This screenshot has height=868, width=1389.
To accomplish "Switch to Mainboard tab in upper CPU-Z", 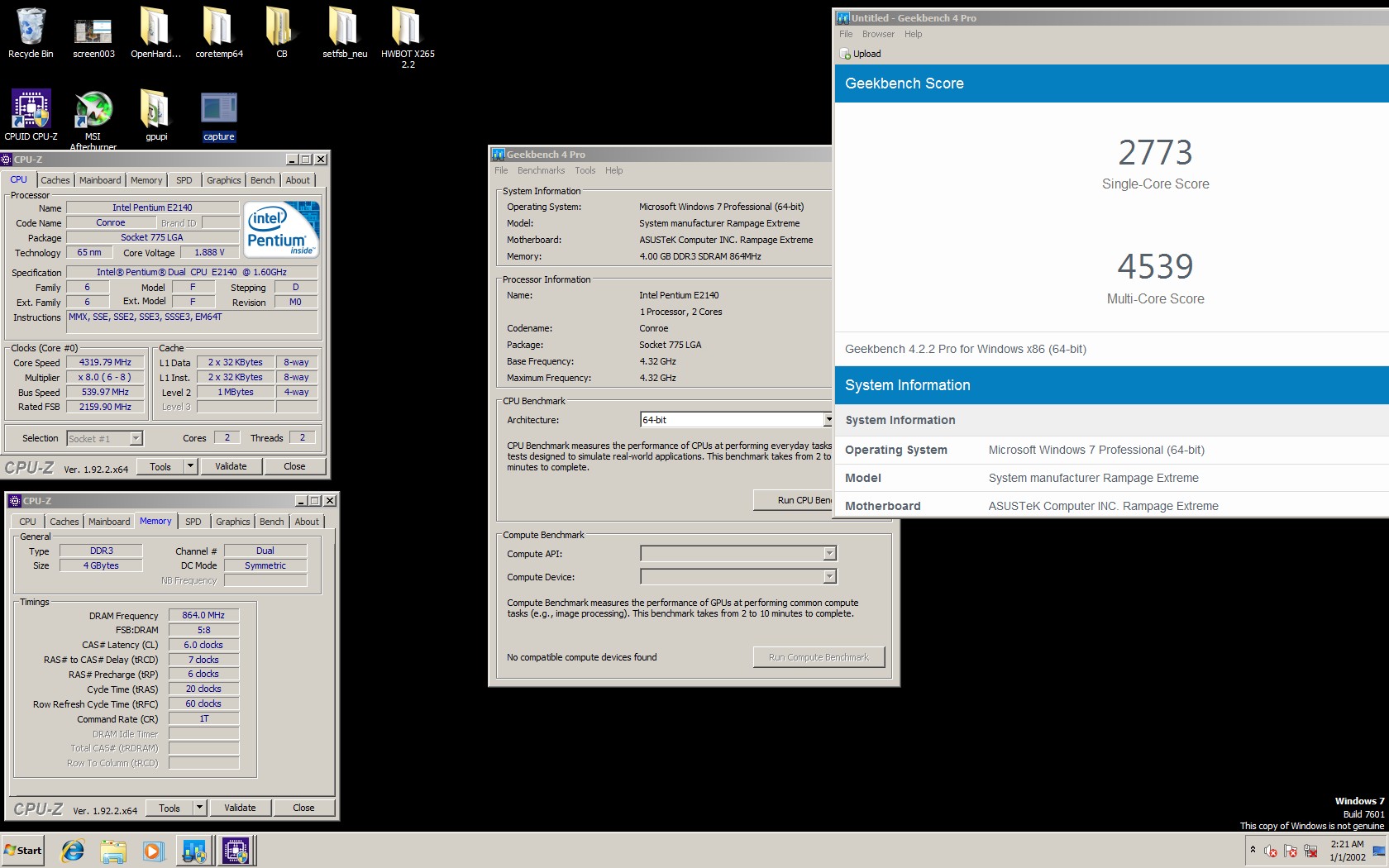I will tap(100, 180).
